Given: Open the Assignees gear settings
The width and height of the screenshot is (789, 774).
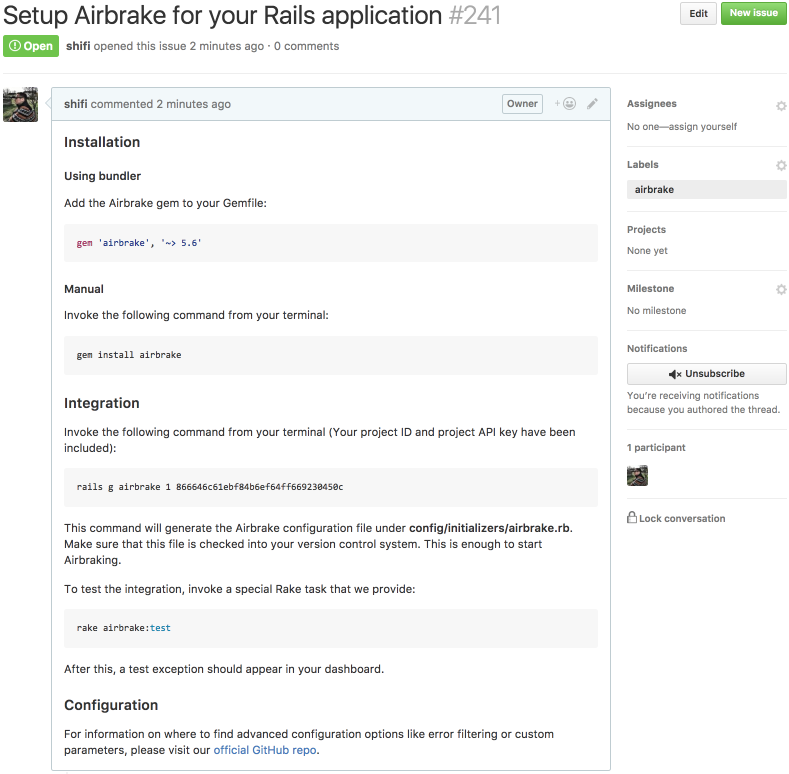Looking at the screenshot, I should tap(781, 106).
